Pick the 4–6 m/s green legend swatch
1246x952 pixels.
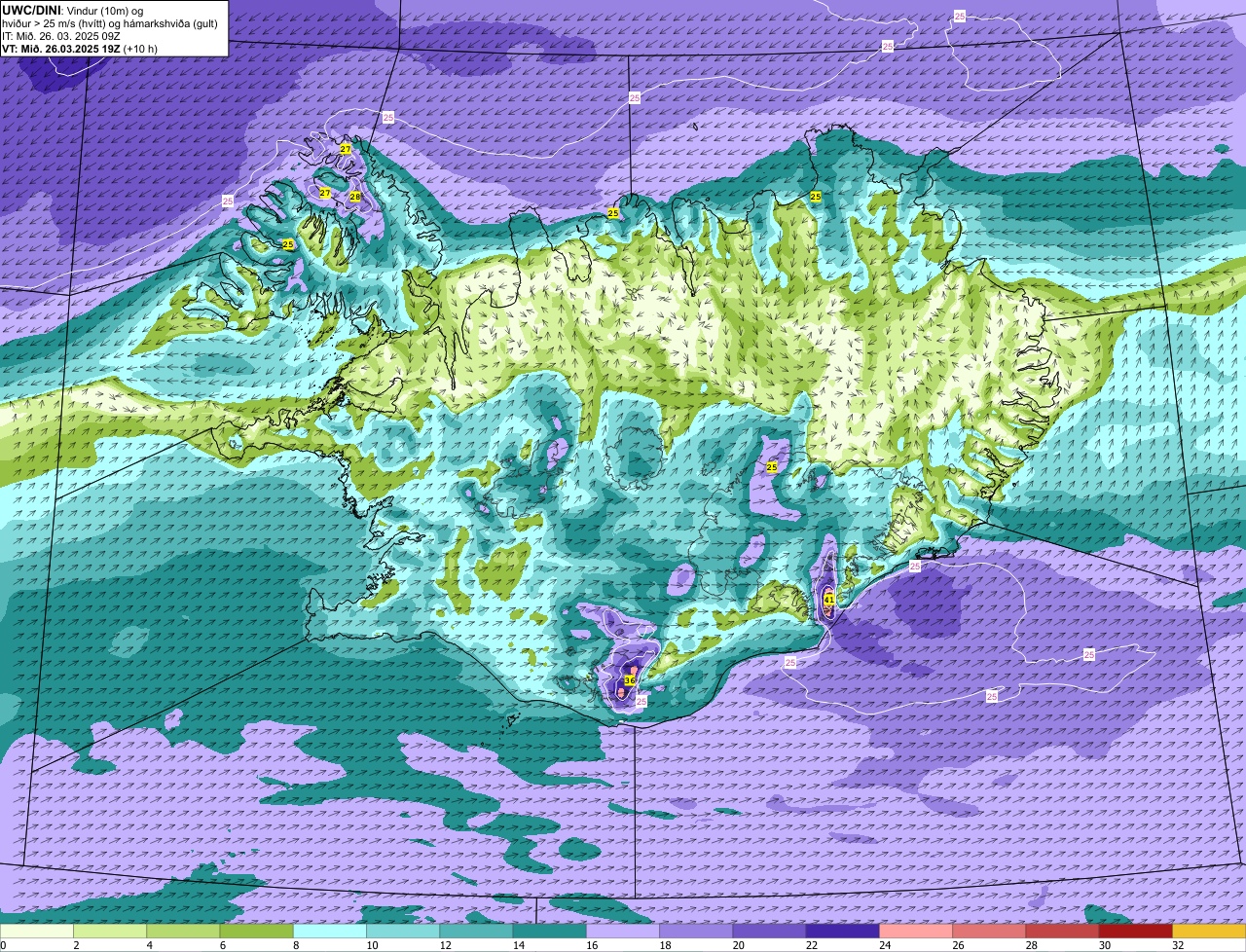click(183, 932)
